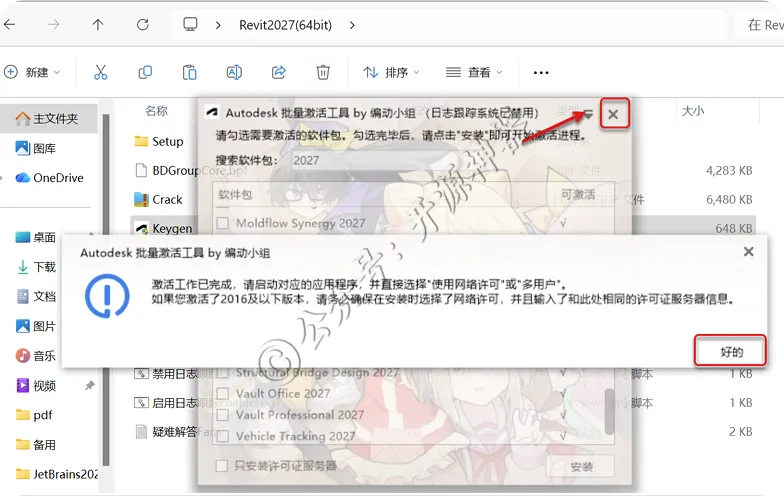Open 图库 gallery in the sidebar
Screen dimensions: 784x496
(x=36, y=148)
